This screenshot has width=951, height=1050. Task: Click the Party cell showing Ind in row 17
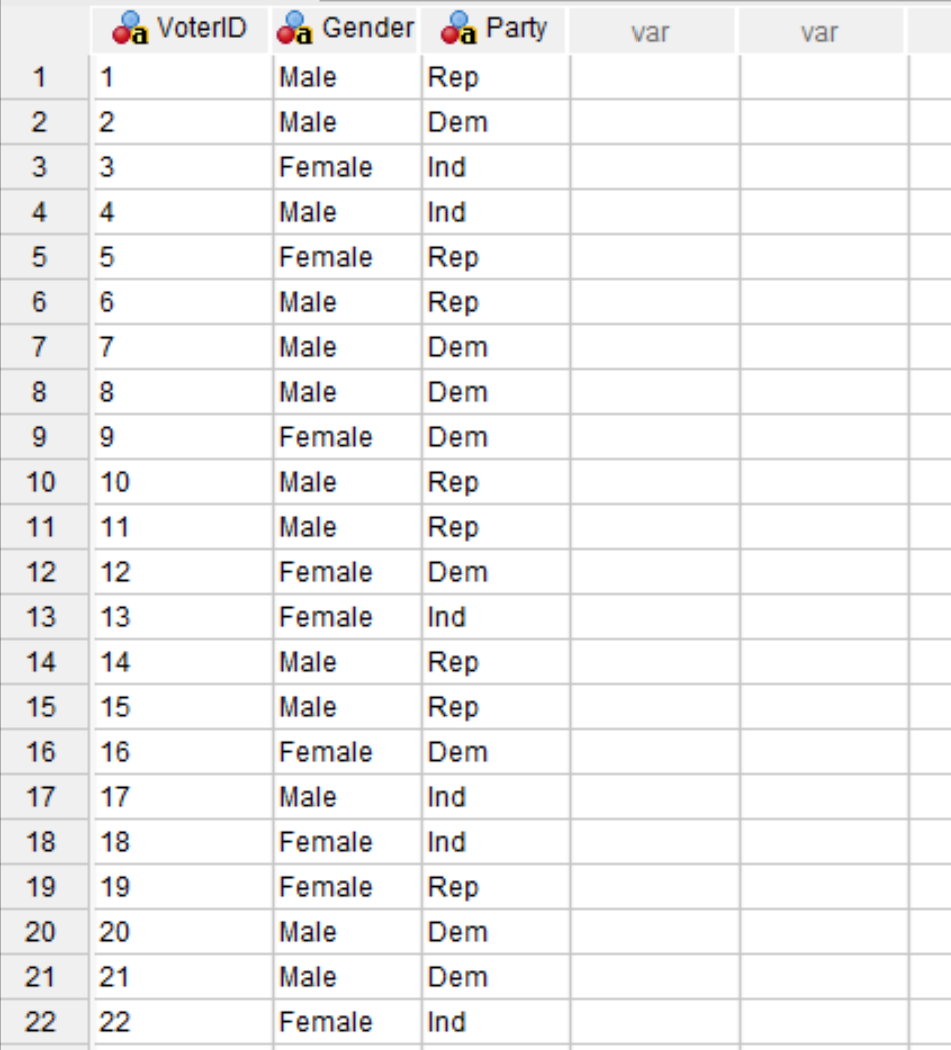pyautogui.click(x=495, y=797)
